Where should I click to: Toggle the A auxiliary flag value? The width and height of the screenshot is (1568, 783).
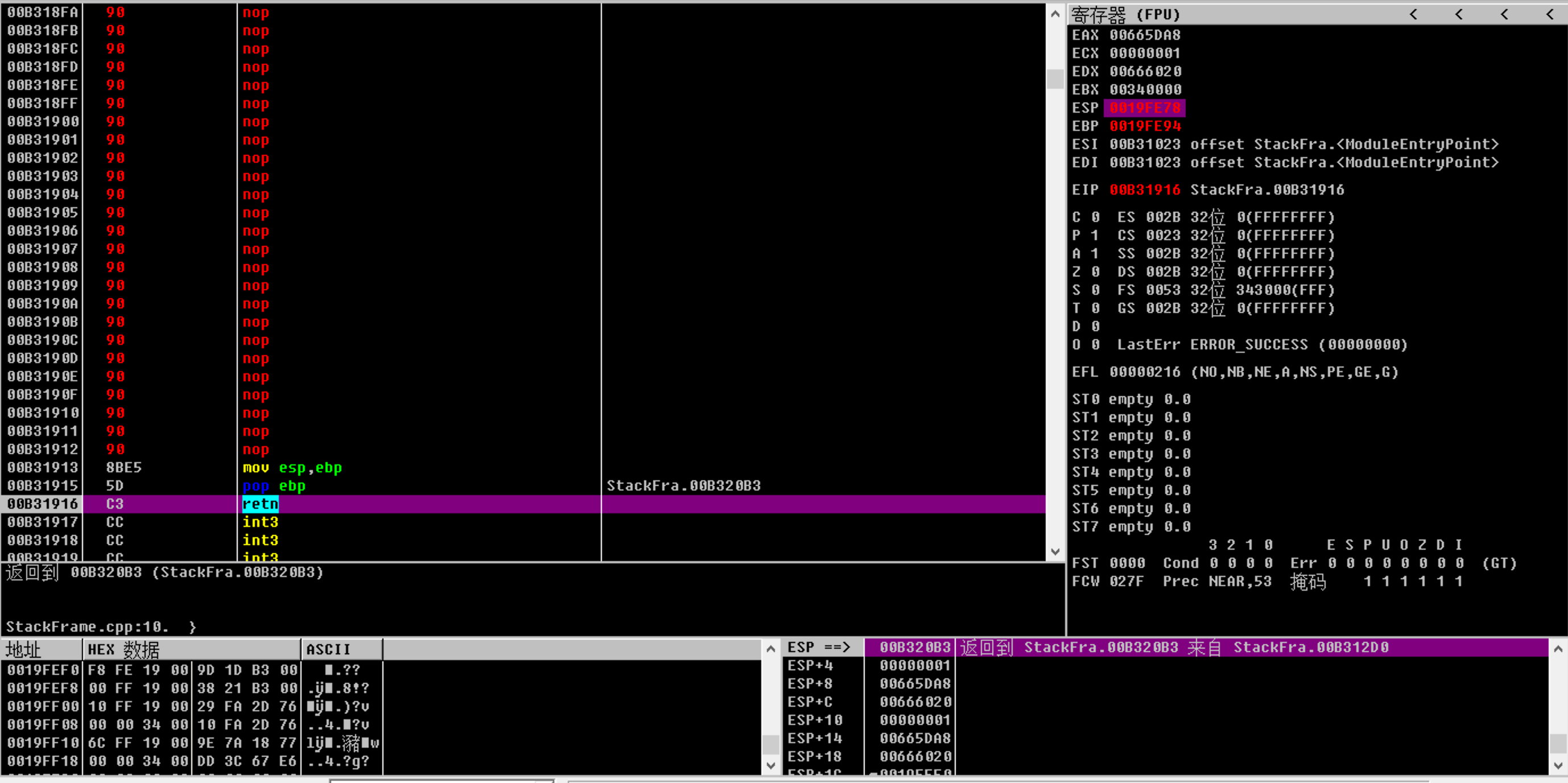point(1096,254)
